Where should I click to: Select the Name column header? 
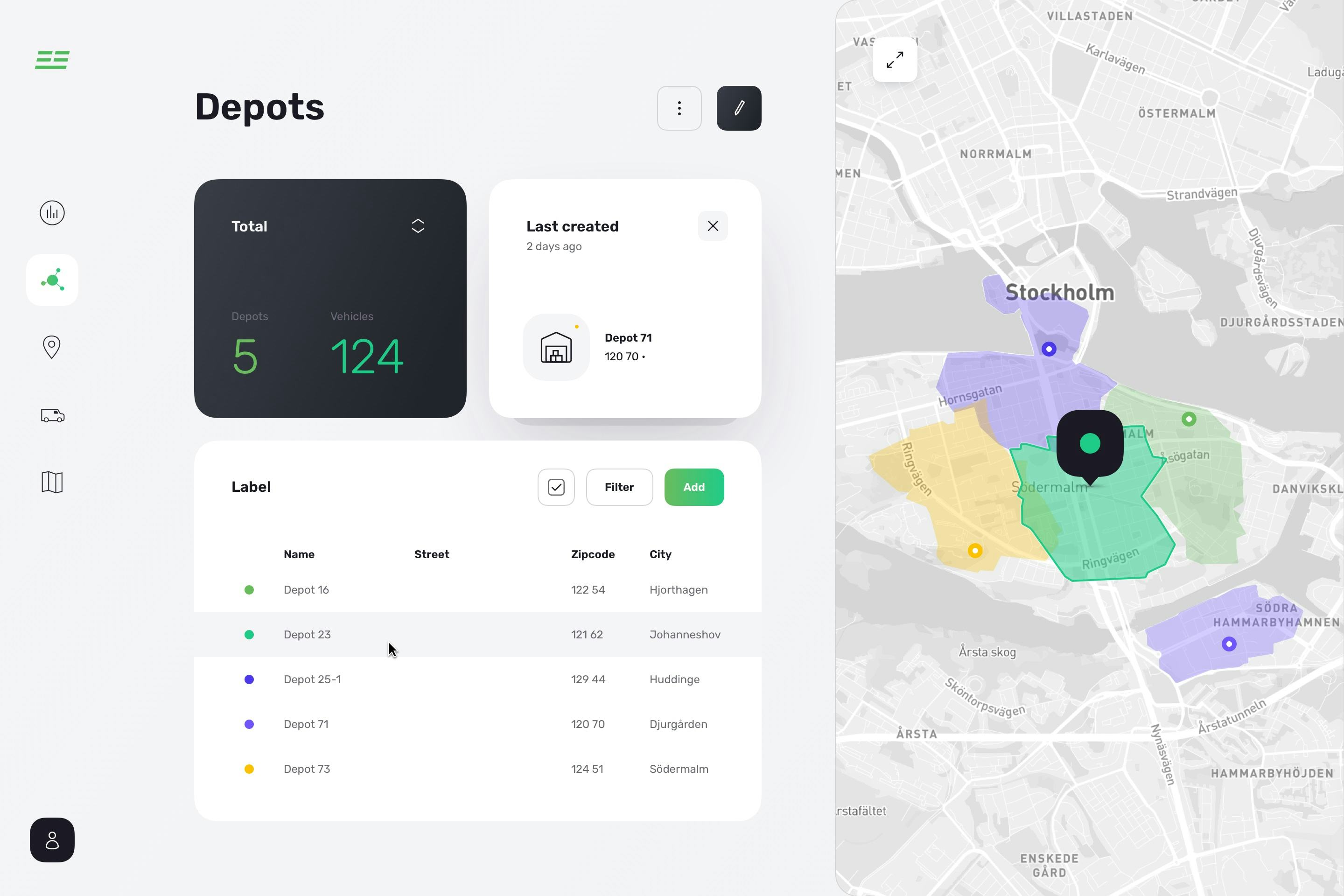[x=299, y=554]
